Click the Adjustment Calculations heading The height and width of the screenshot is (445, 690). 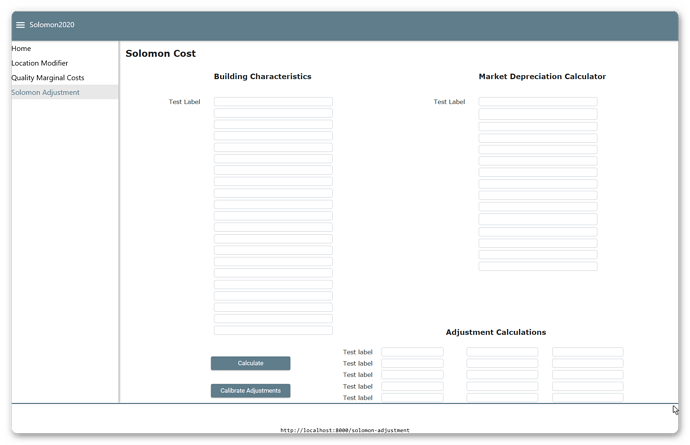coord(496,332)
